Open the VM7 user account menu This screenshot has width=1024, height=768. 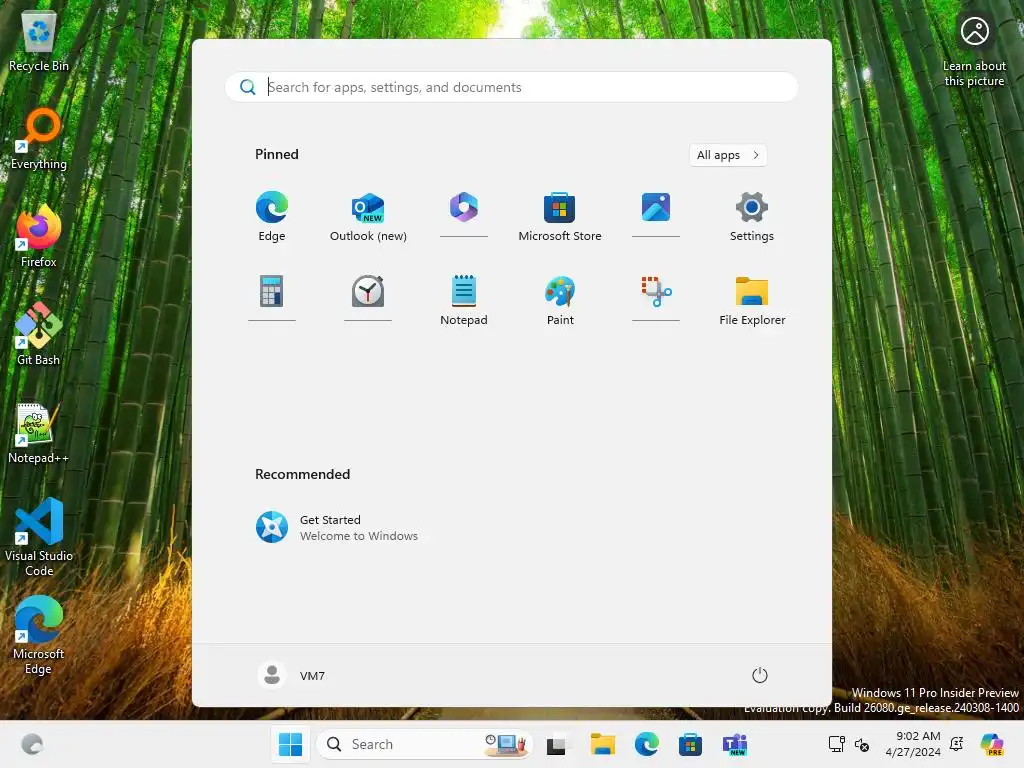point(291,675)
